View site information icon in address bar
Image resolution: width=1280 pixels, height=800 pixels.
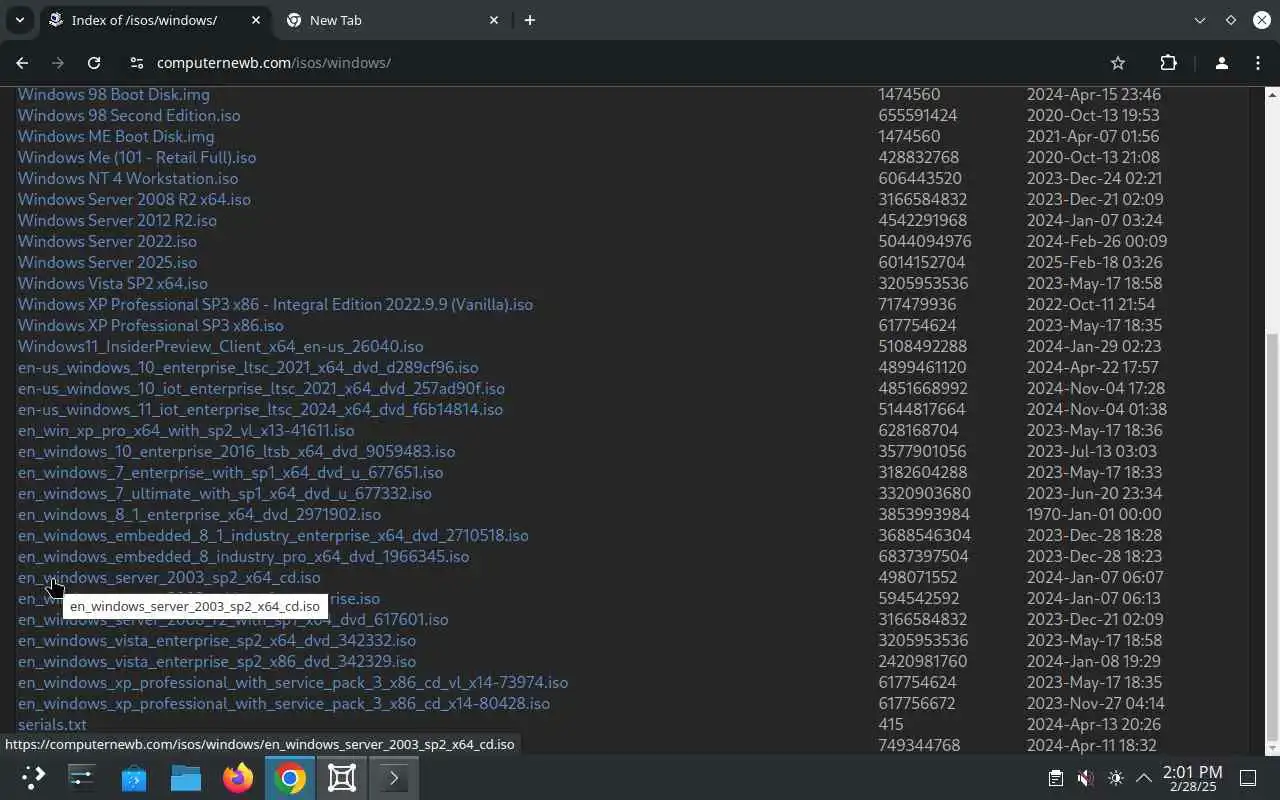(137, 63)
